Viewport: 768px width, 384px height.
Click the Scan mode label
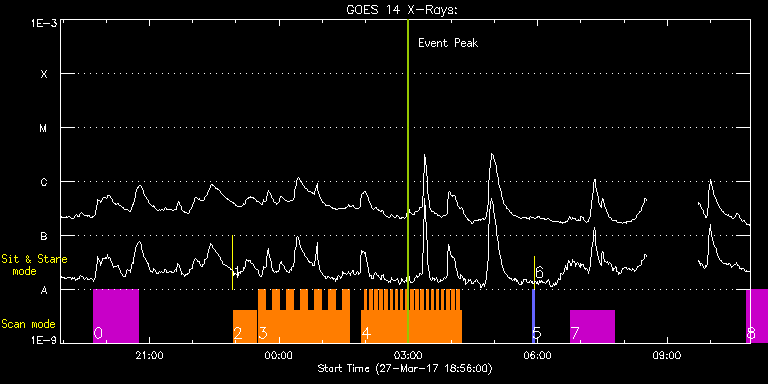28,324
